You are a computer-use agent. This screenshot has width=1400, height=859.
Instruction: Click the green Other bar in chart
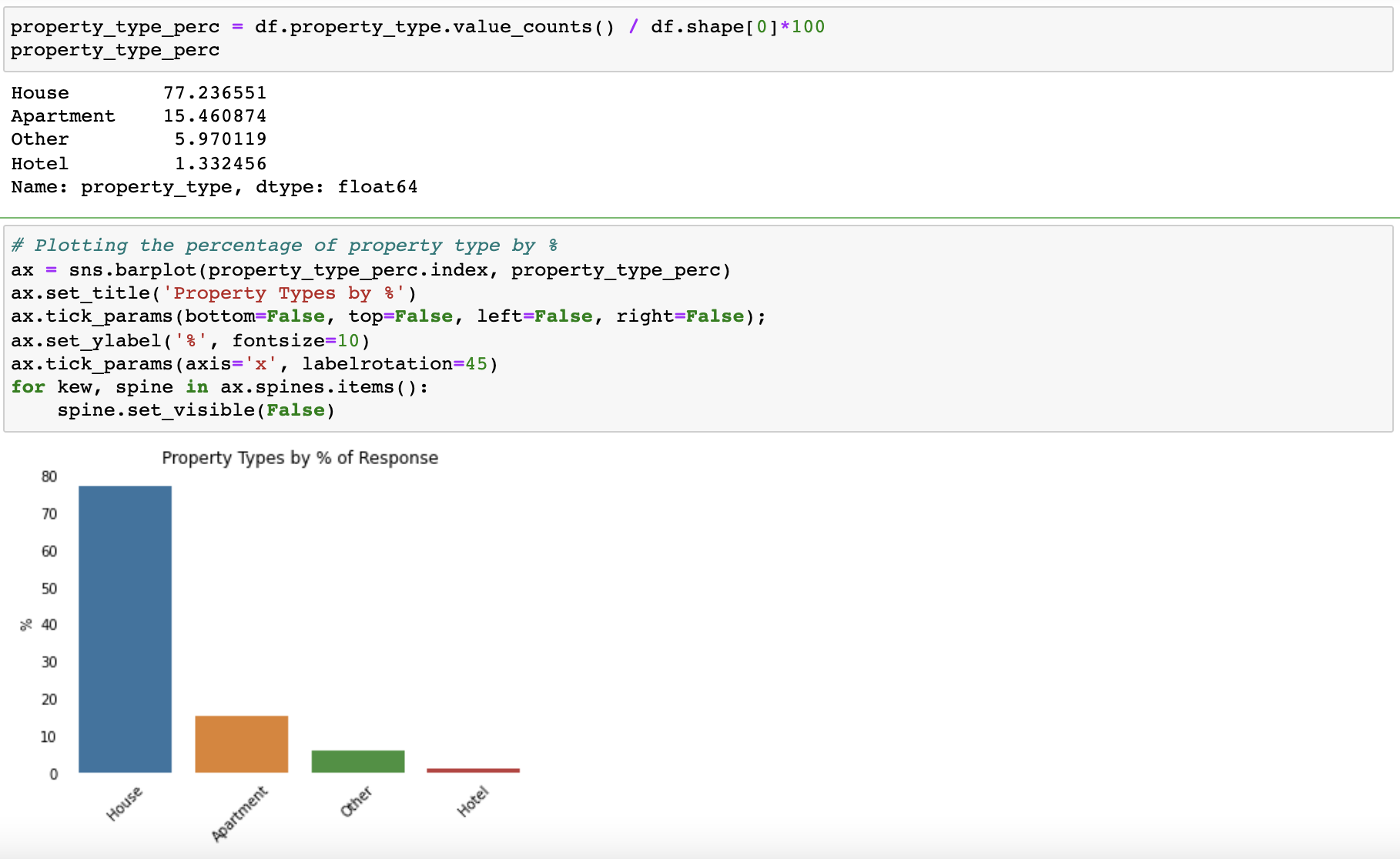(x=358, y=761)
